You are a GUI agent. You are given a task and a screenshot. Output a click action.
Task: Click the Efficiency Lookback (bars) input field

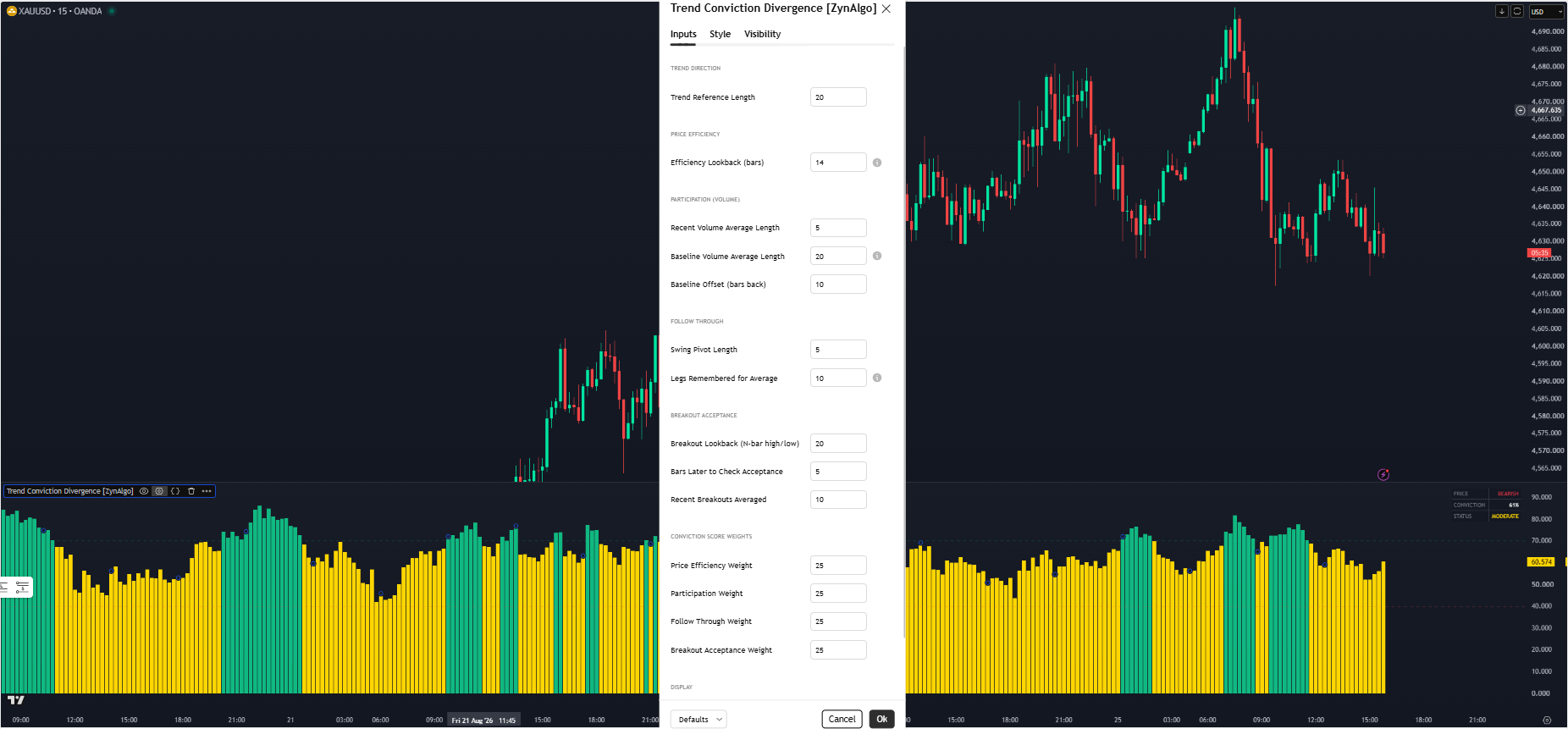click(838, 163)
